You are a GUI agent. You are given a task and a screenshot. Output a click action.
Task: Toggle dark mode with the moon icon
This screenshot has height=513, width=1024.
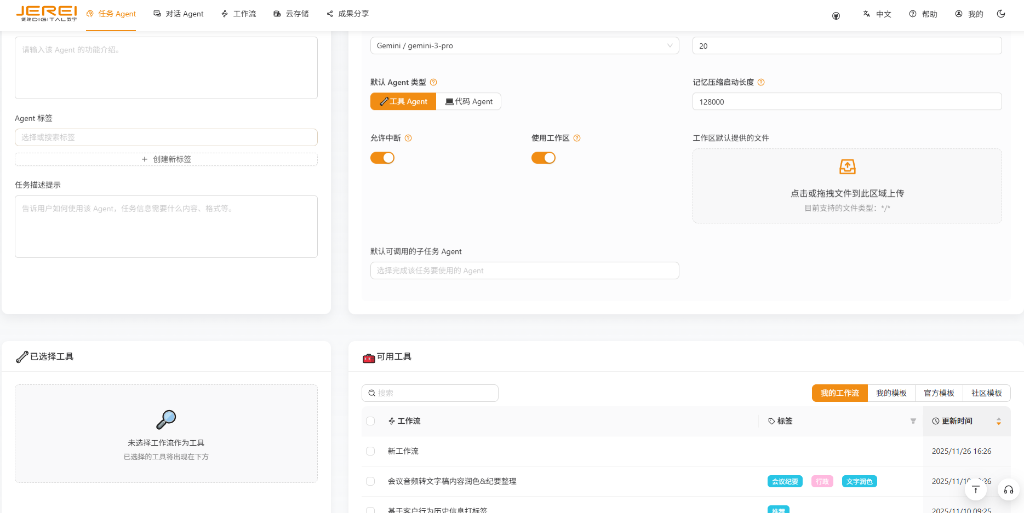coord(1001,14)
